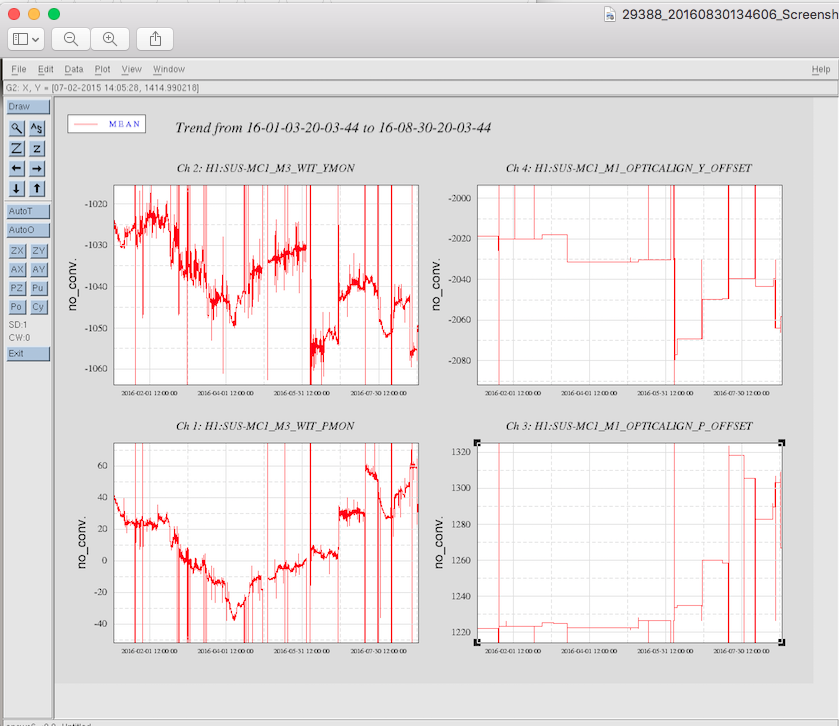Move the plot up with the up arrow
This screenshot has height=726, width=839.
[x=37, y=188]
